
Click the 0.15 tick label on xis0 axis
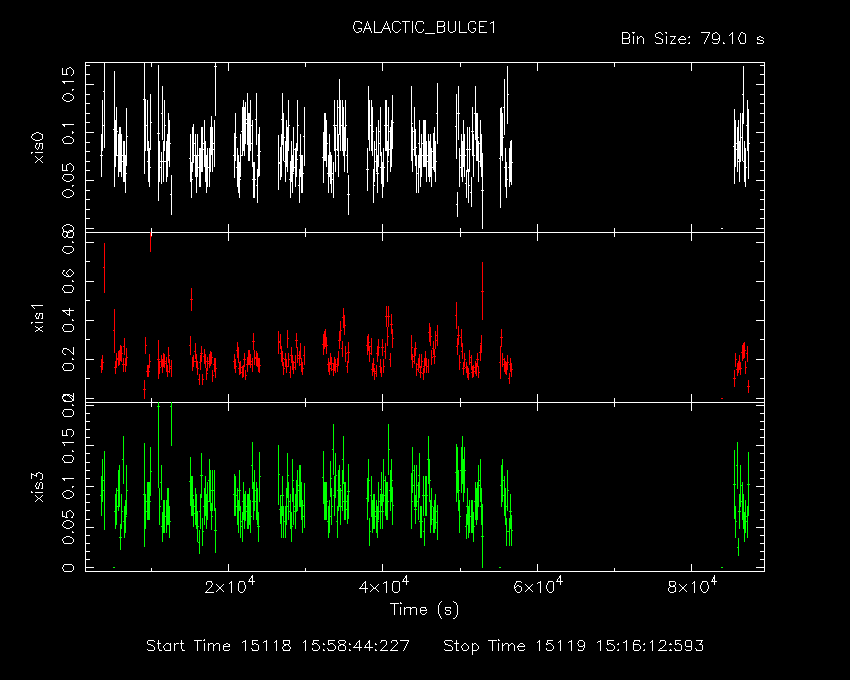pos(68,85)
